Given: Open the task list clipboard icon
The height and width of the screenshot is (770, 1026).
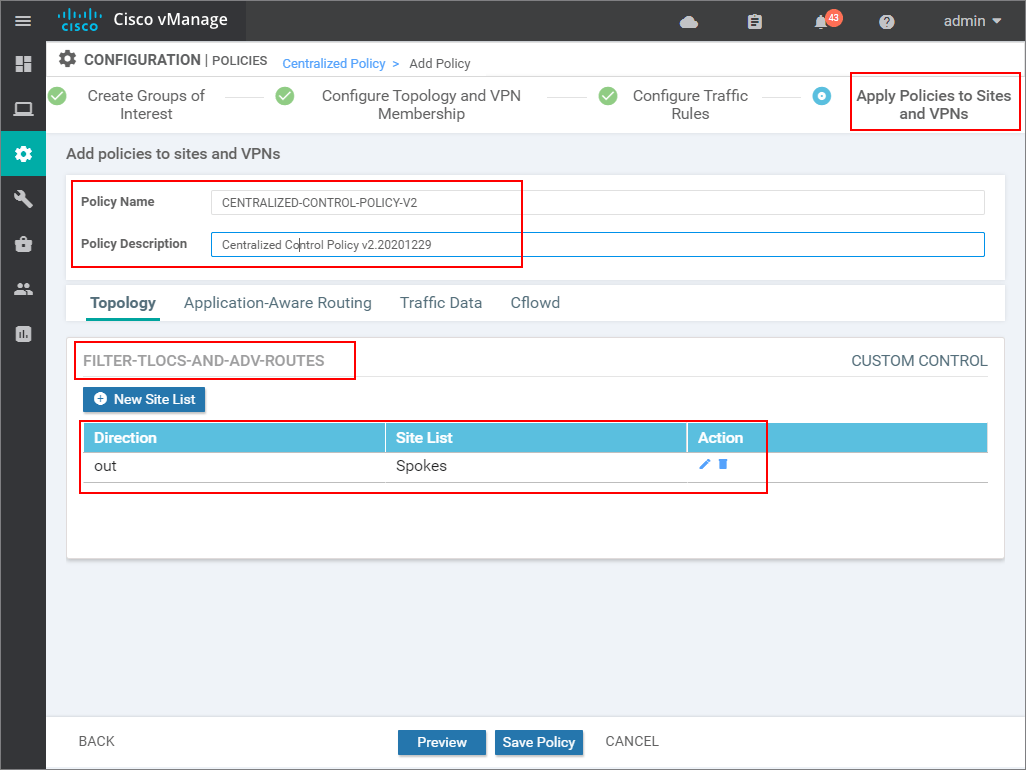Looking at the screenshot, I should (x=754, y=20).
